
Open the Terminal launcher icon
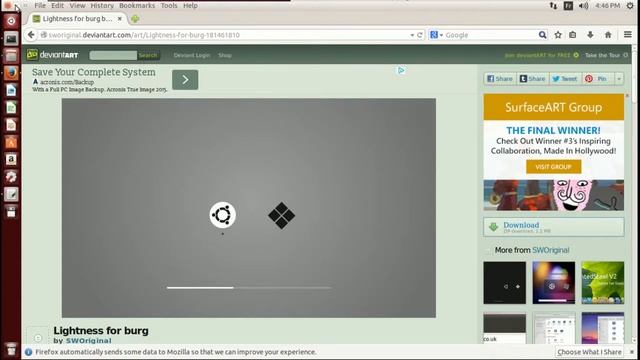(11, 39)
